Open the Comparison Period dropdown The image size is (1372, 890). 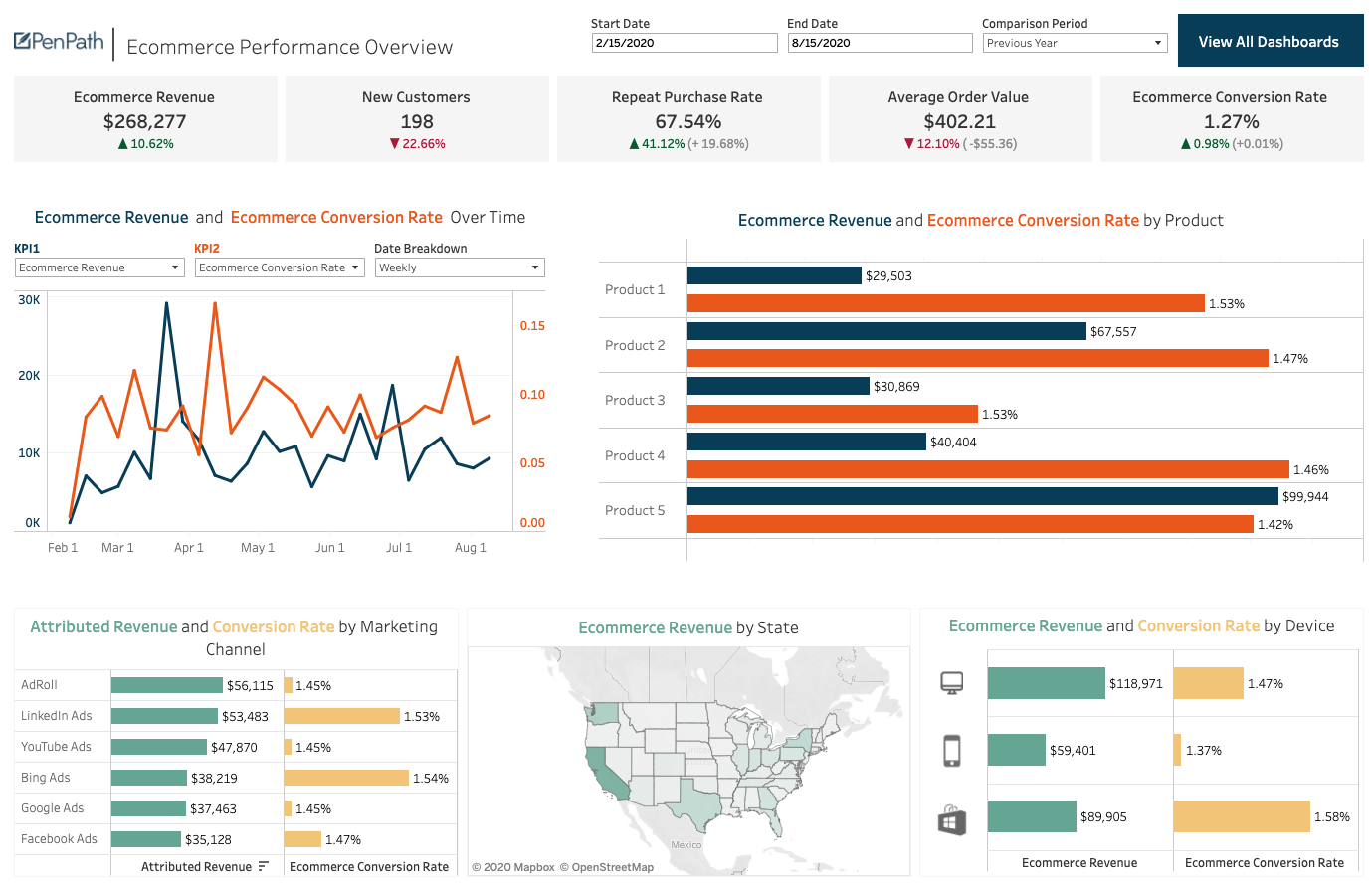1074,43
